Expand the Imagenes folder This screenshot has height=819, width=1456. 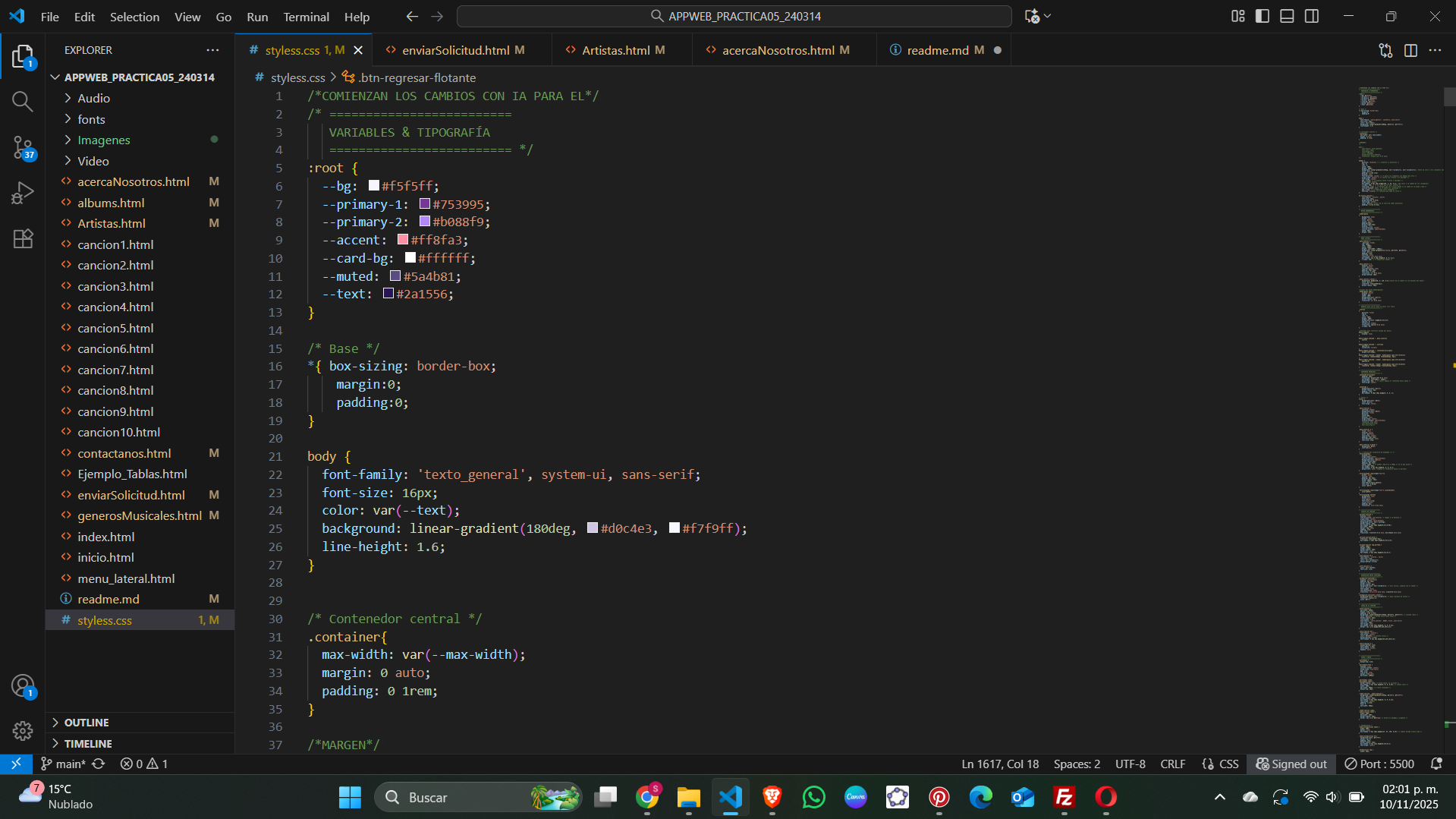click(x=104, y=140)
